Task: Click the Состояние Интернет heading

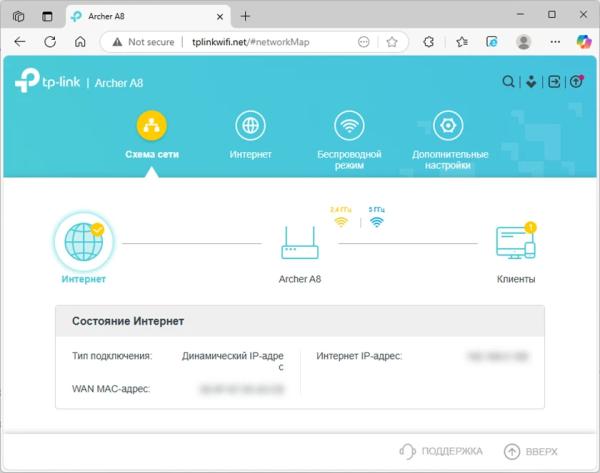Action: point(128,321)
